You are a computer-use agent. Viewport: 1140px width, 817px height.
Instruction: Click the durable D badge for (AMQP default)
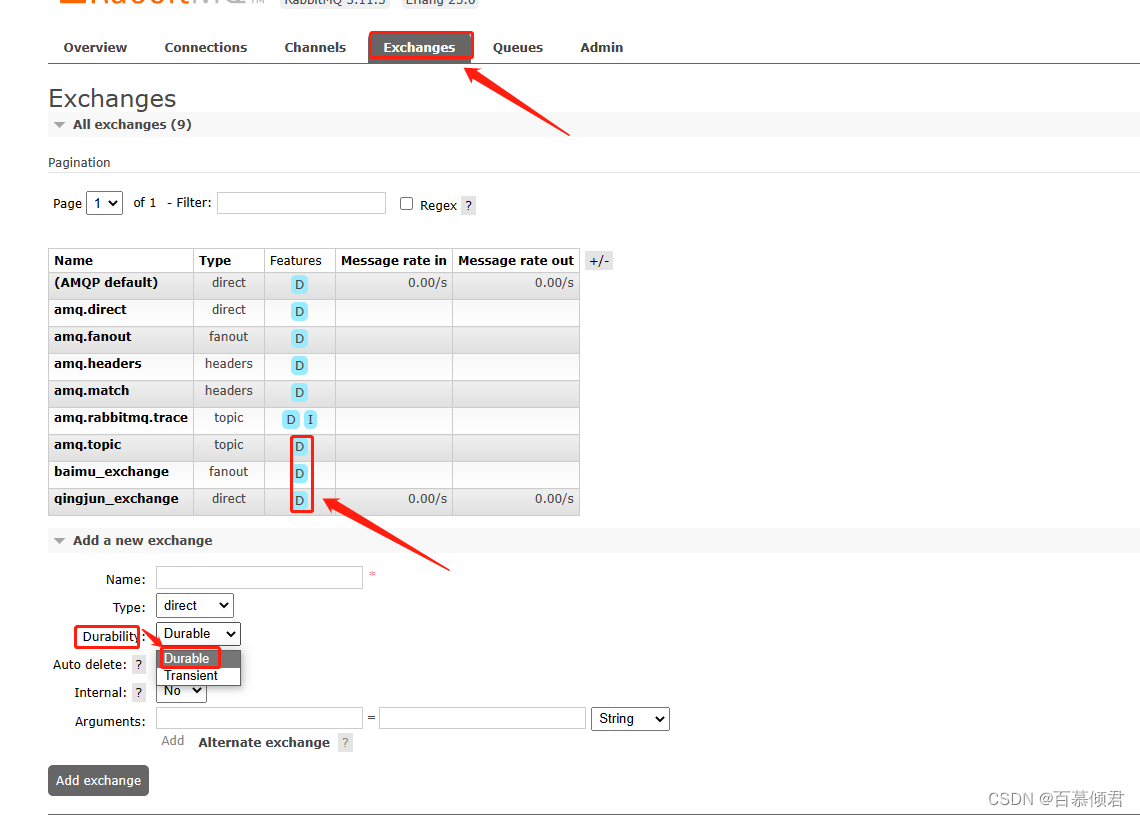pos(300,284)
